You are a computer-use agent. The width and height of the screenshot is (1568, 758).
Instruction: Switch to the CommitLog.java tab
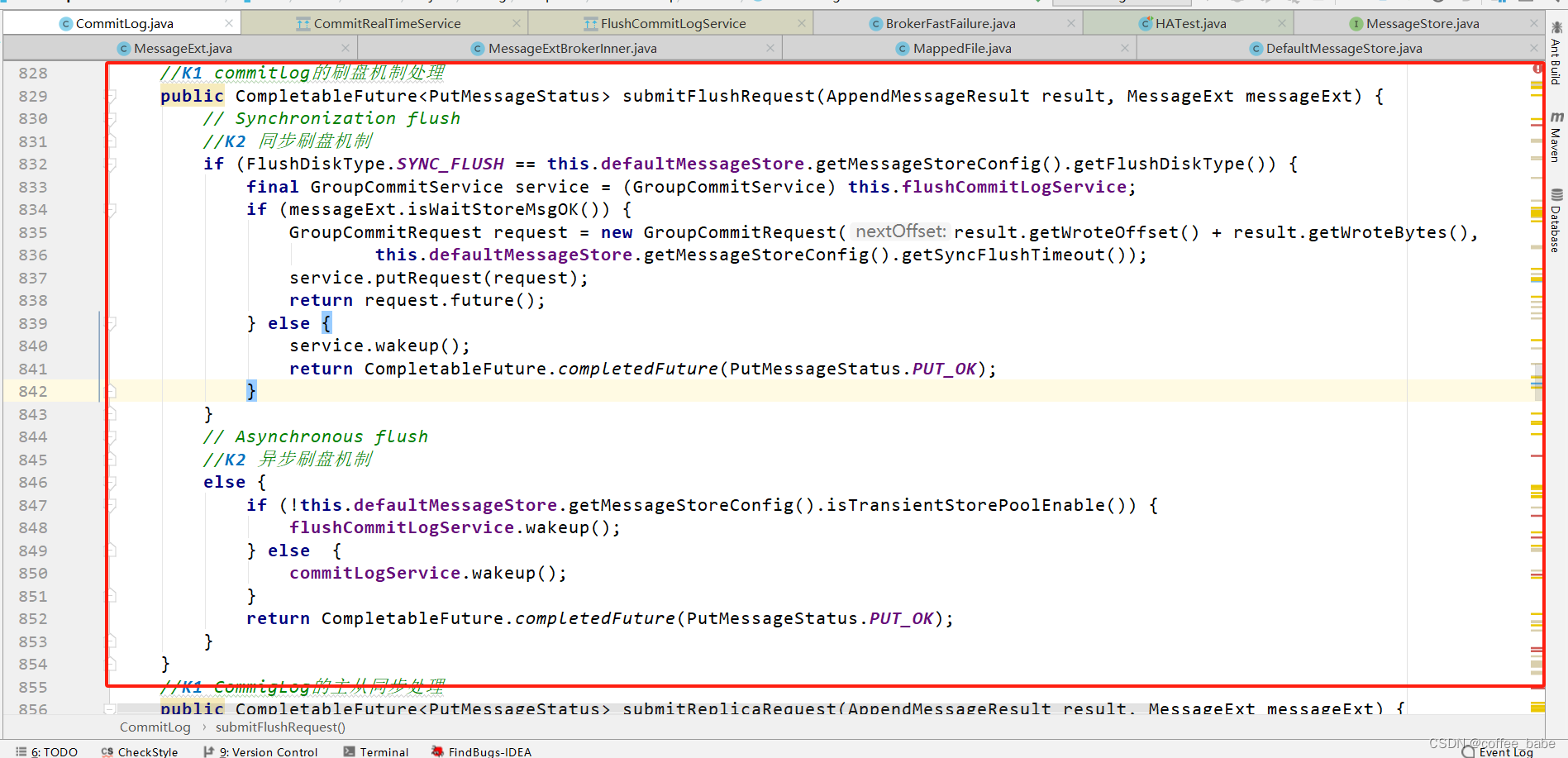(124, 23)
